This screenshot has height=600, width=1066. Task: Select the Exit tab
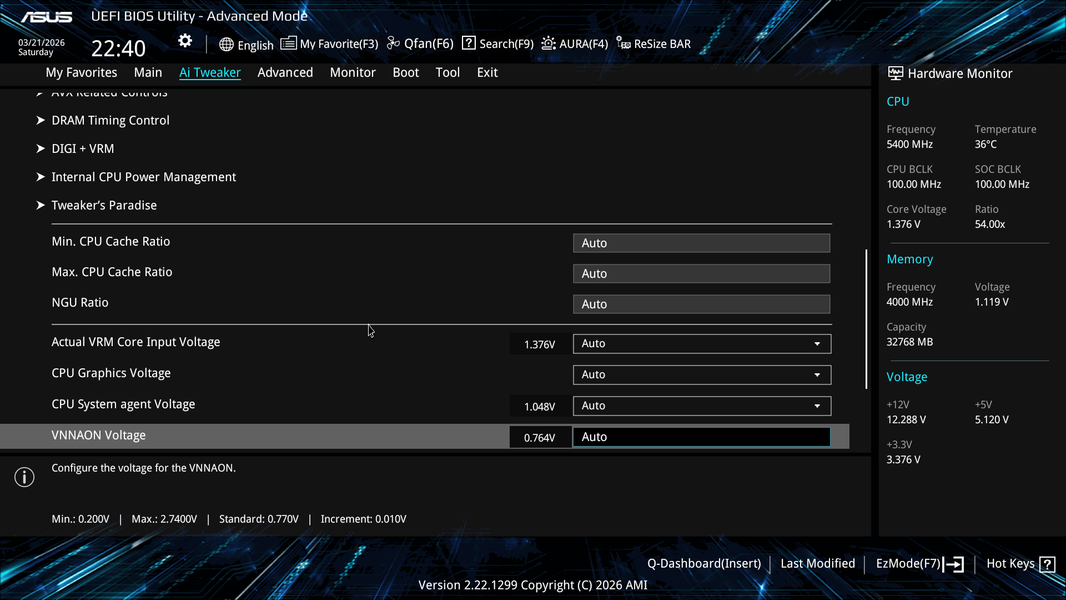(x=487, y=72)
